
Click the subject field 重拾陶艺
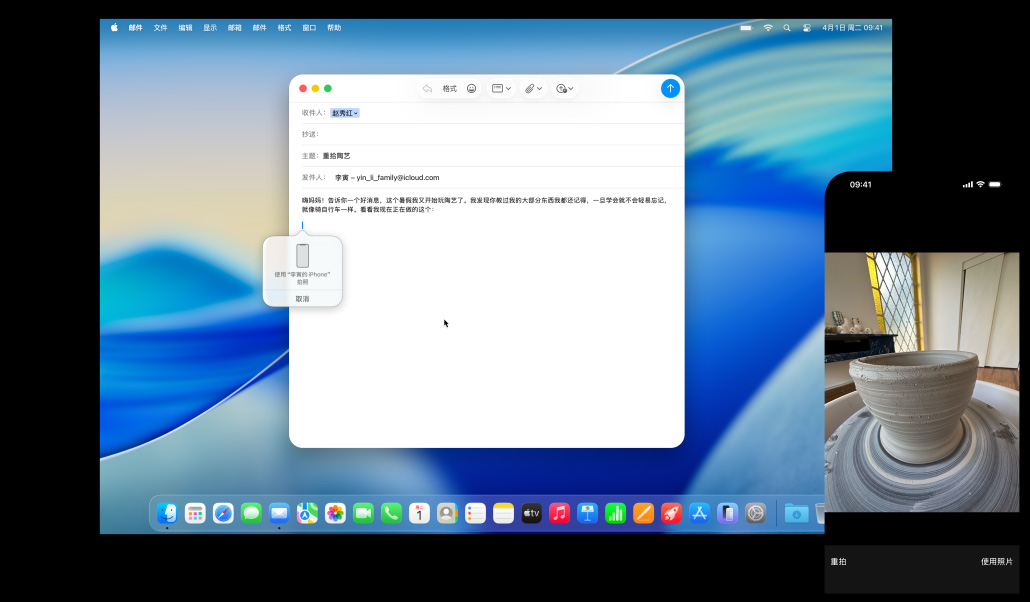click(x=337, y=156)
